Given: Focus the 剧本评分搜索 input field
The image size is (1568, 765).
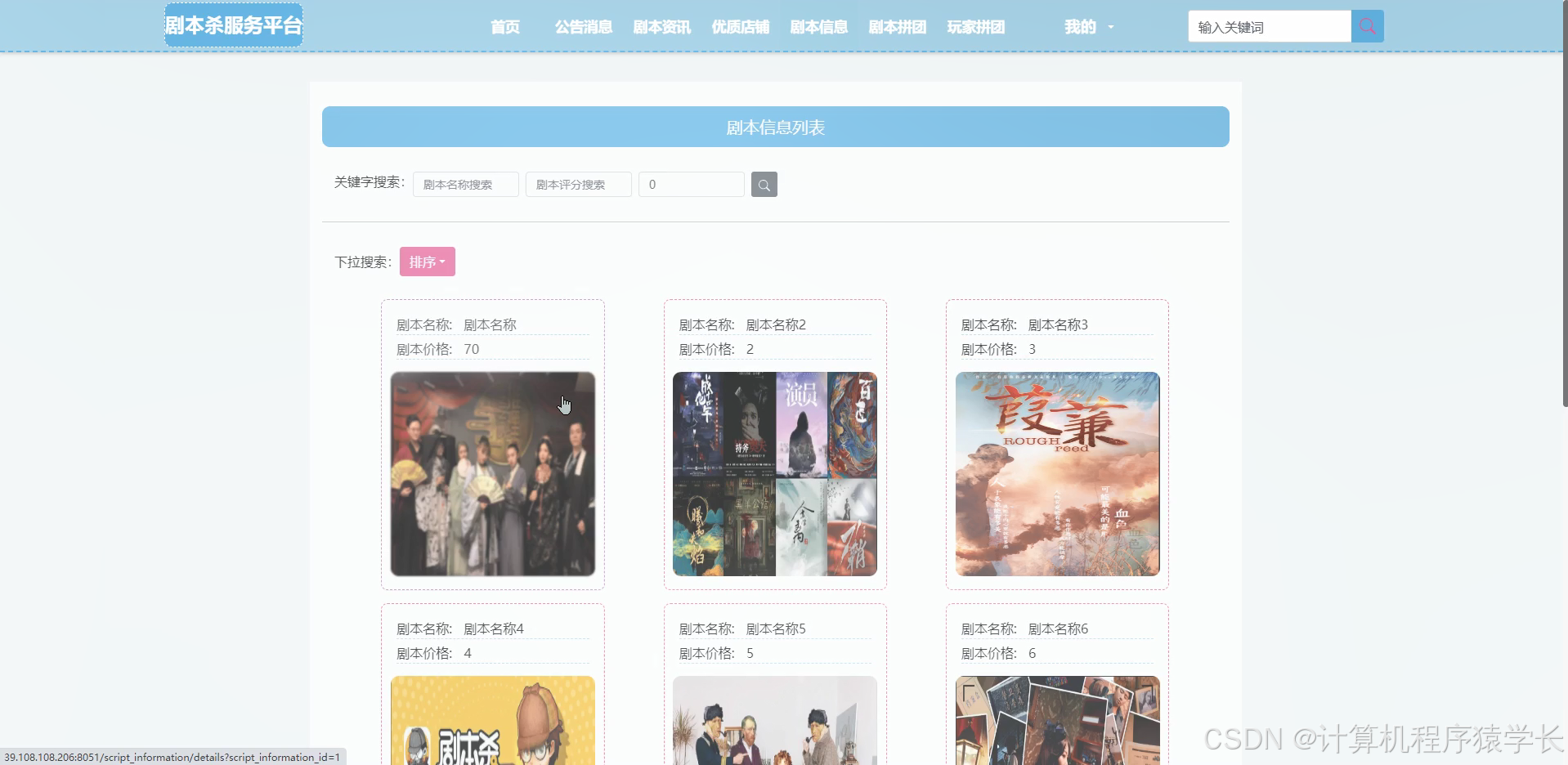Looking at the screenshot, I should tap(578, 185).
